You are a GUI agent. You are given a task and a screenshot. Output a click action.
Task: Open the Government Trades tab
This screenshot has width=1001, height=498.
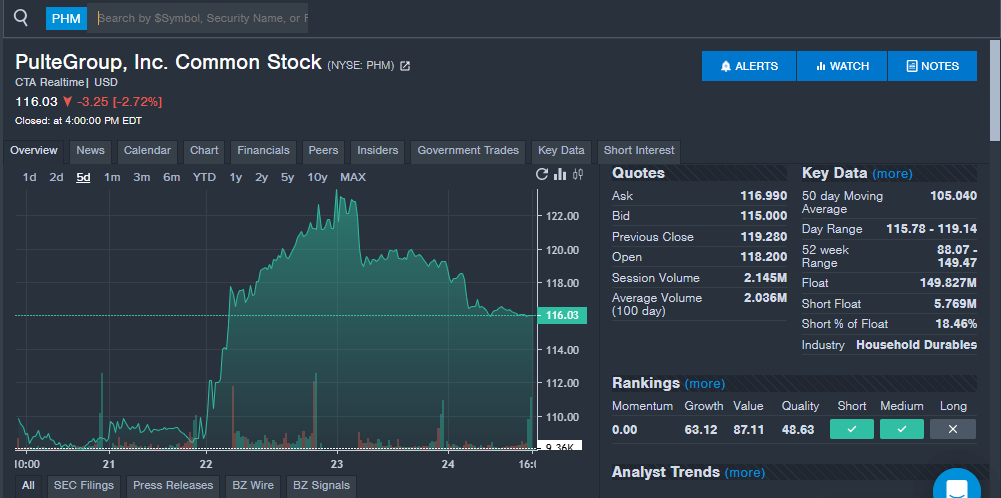point(468,151)
